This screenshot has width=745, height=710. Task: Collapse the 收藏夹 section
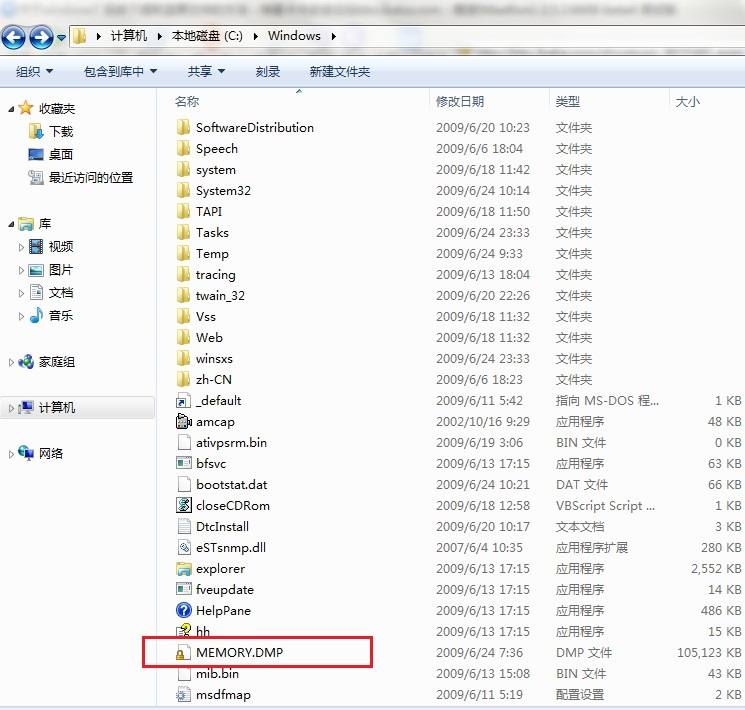[11, 109]
